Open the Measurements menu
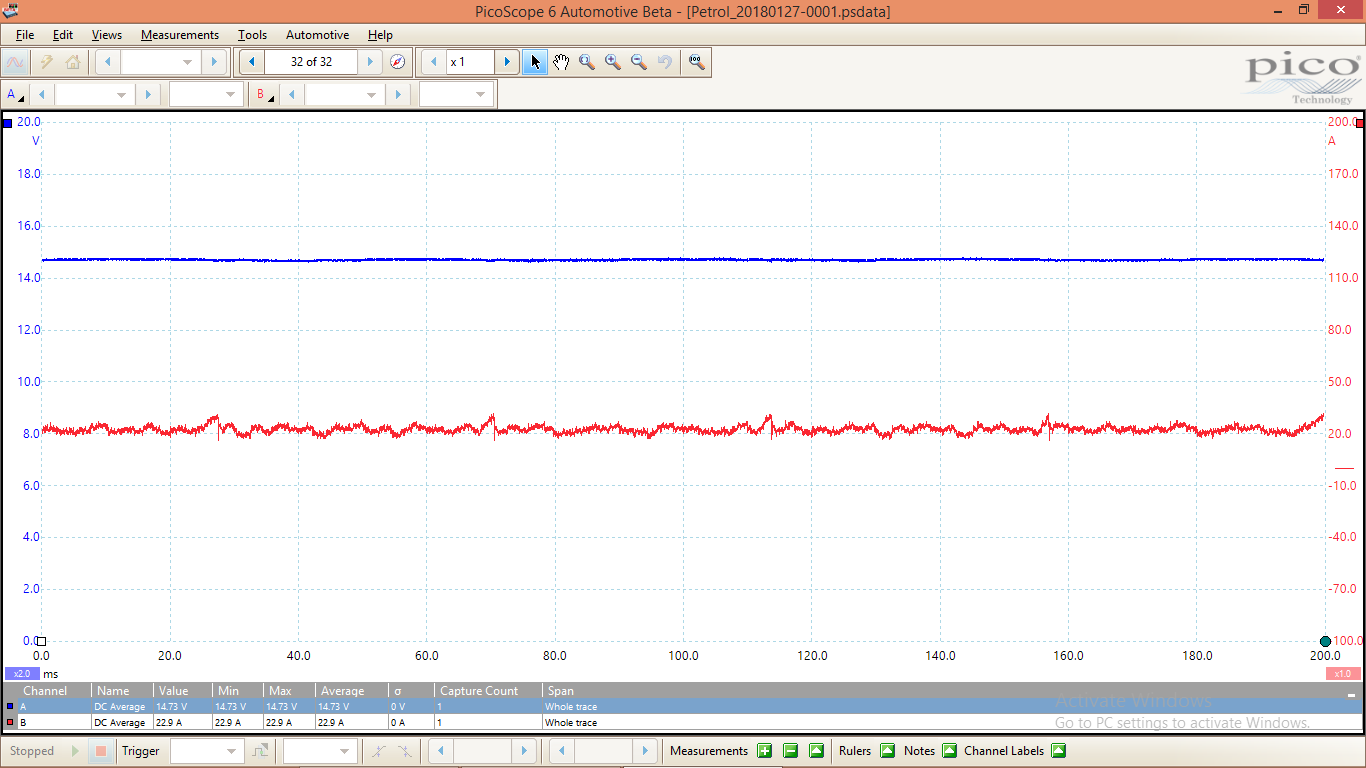The image size is (1366, 768). pyautogui.click(x=179, y=35)
